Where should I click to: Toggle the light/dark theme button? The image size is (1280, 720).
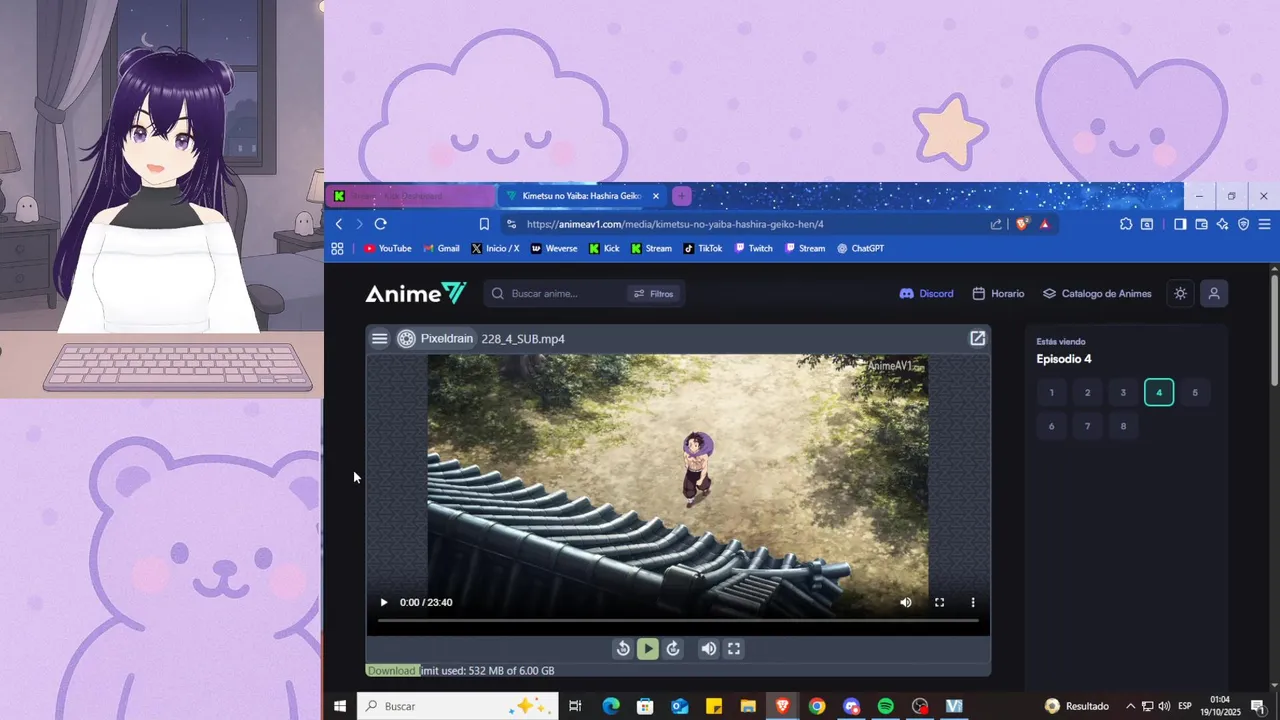tap(1181, 294)
